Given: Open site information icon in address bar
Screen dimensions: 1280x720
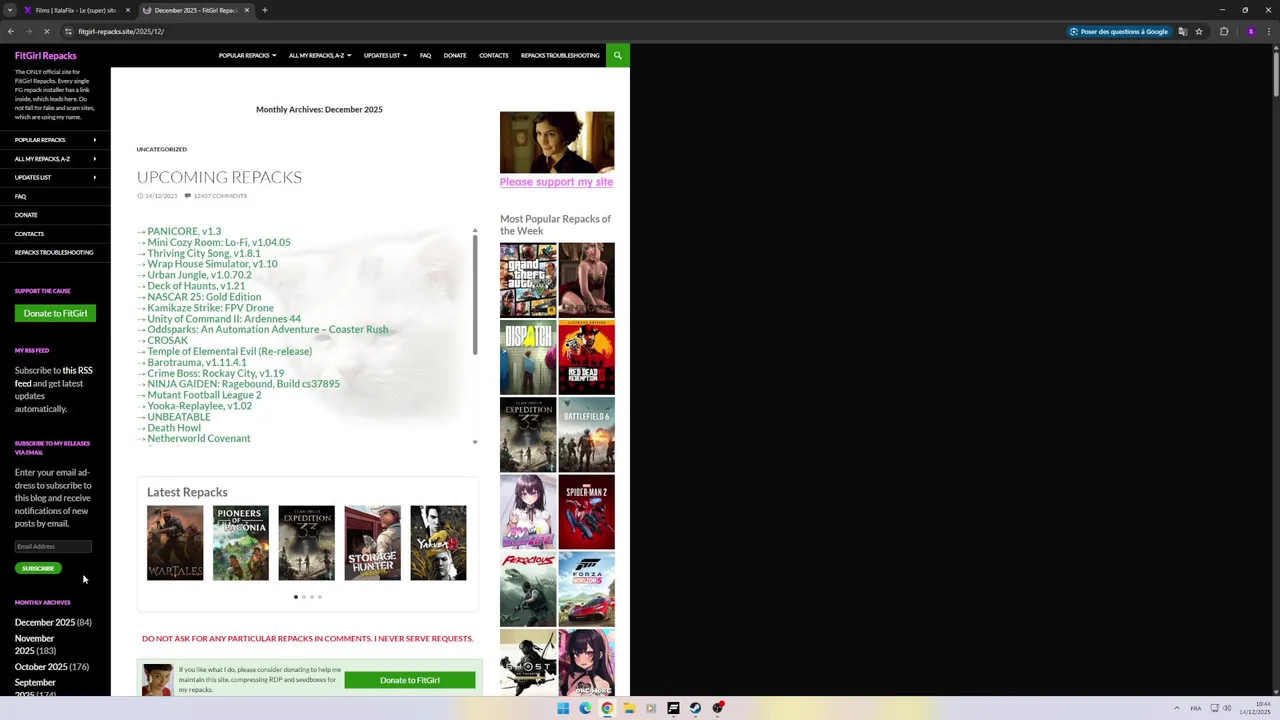Looking at the screenshot, I should tap(68, 31).
